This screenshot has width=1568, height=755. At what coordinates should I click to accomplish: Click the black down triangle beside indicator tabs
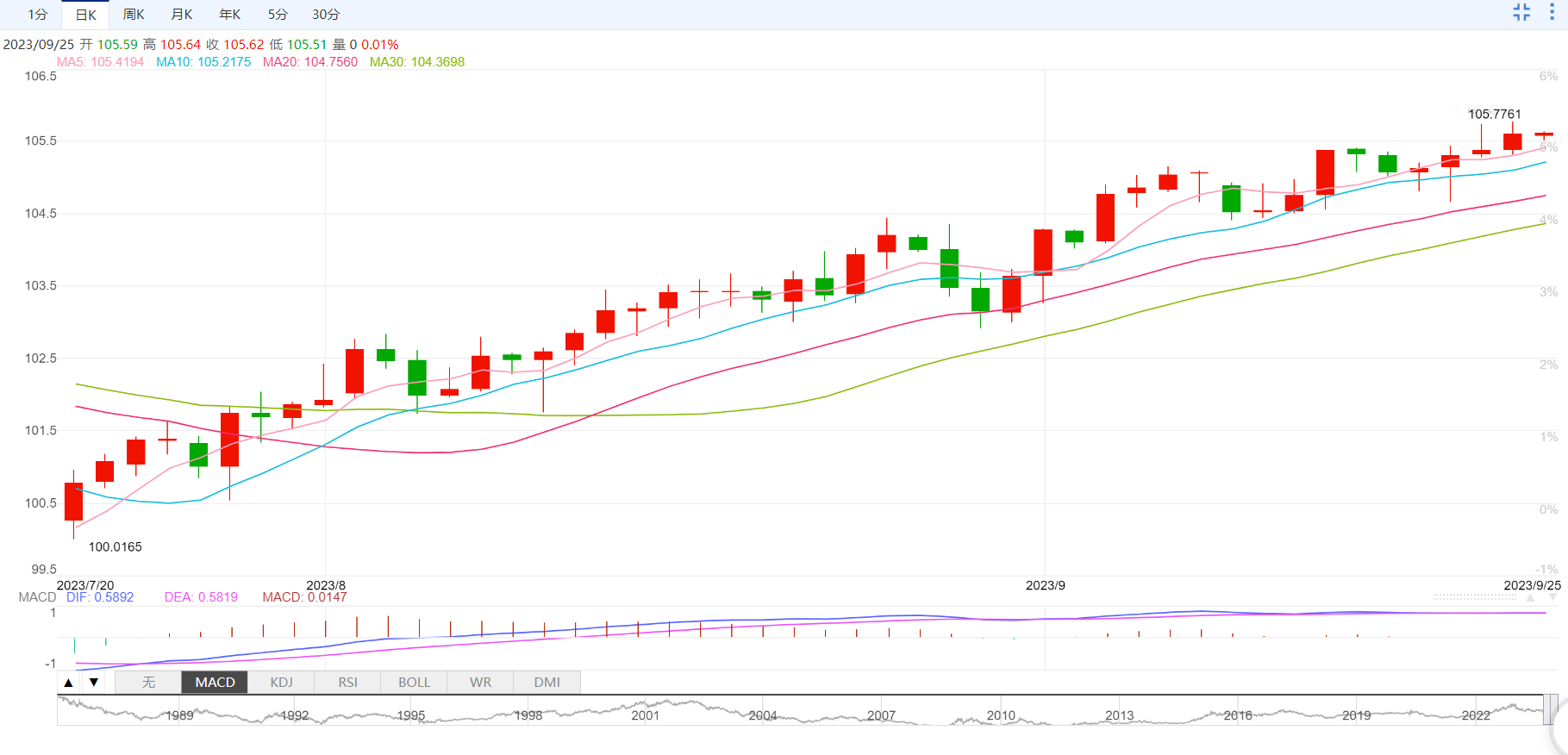(x=94, y=683)
